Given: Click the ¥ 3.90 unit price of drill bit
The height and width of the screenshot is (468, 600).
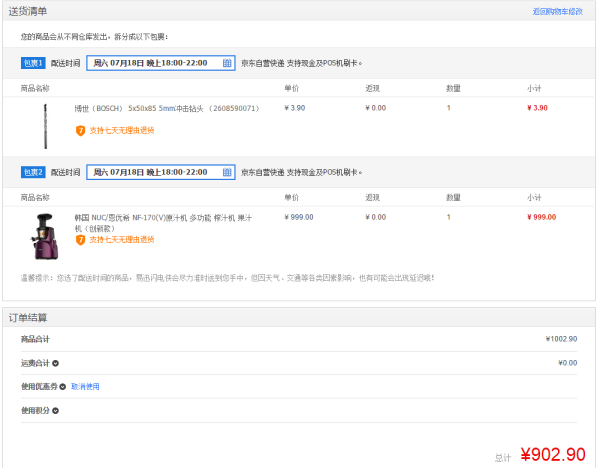Looking at the screenshot, I should (295, 108).
